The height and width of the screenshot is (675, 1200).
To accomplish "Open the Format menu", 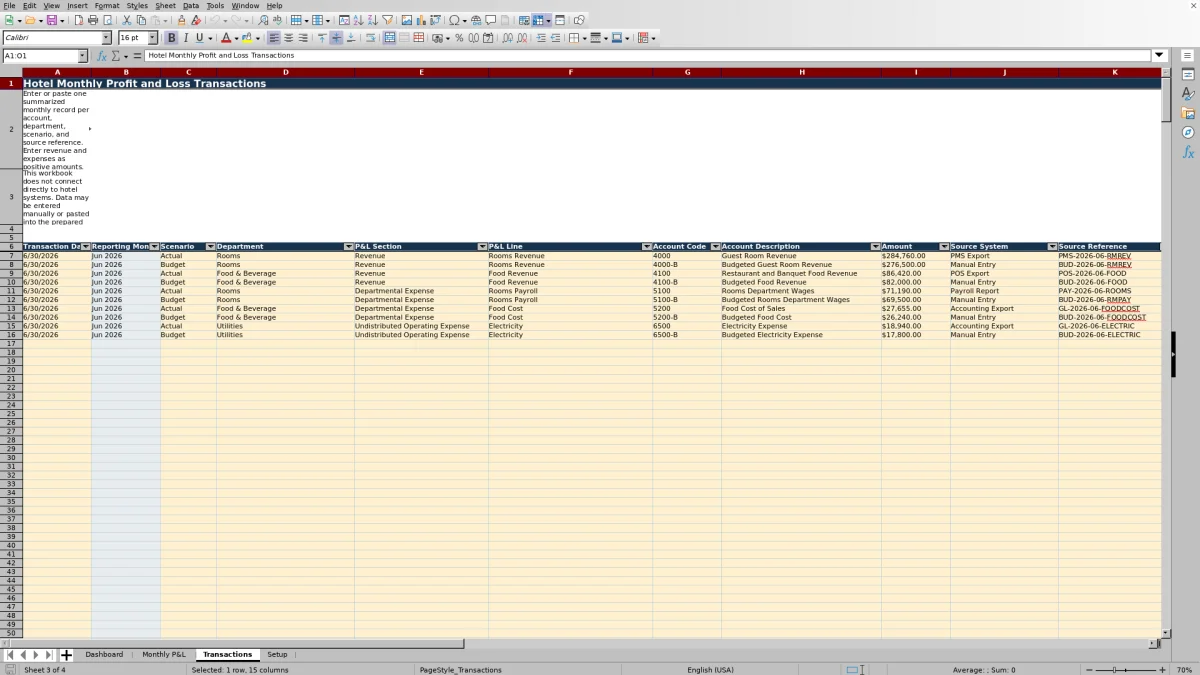I will (107, 6).
